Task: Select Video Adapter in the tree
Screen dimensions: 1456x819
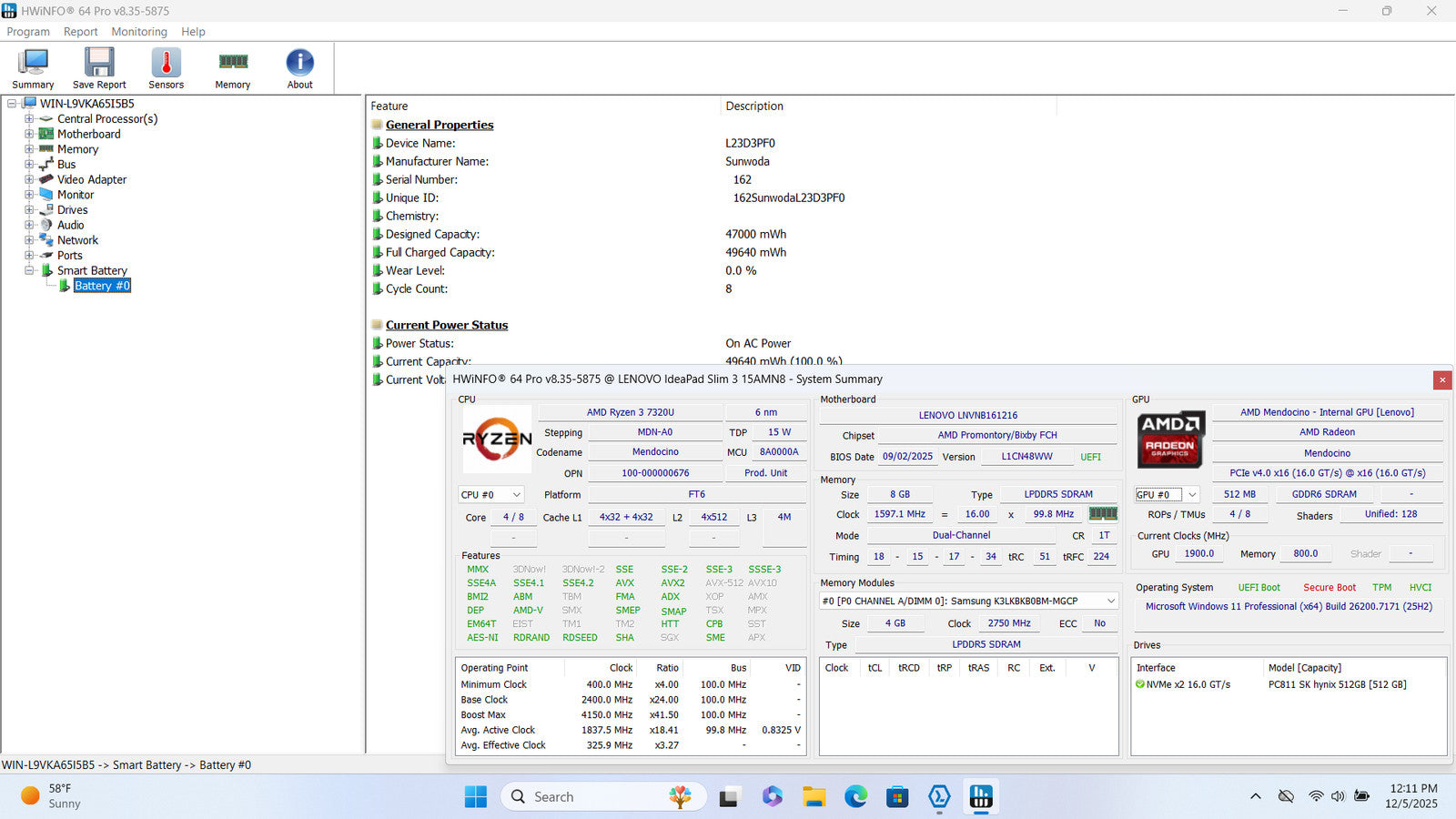Action: coord(92,180)
